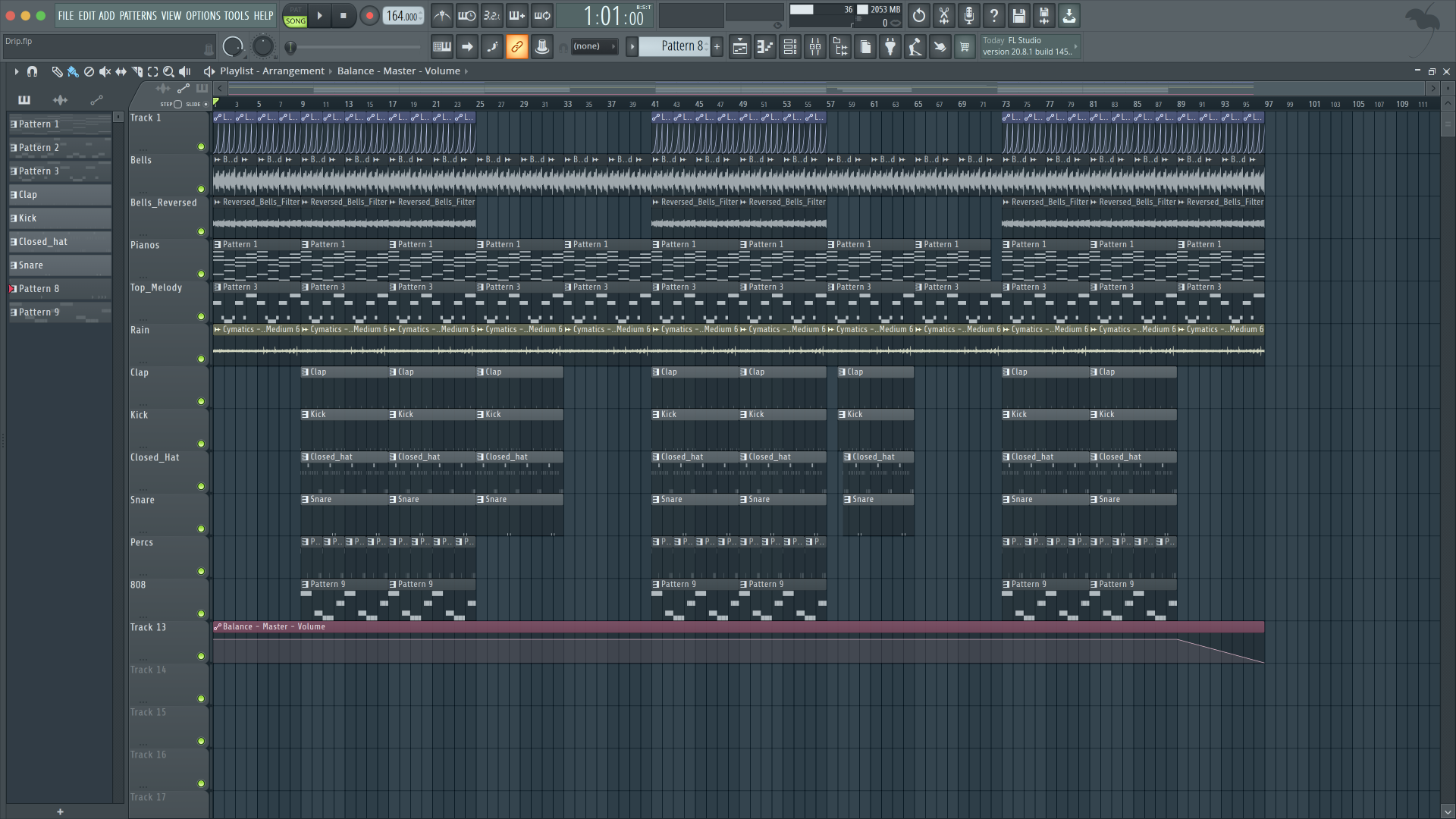
Task: Toggle overdub blend recording
Action: point(517,16)
